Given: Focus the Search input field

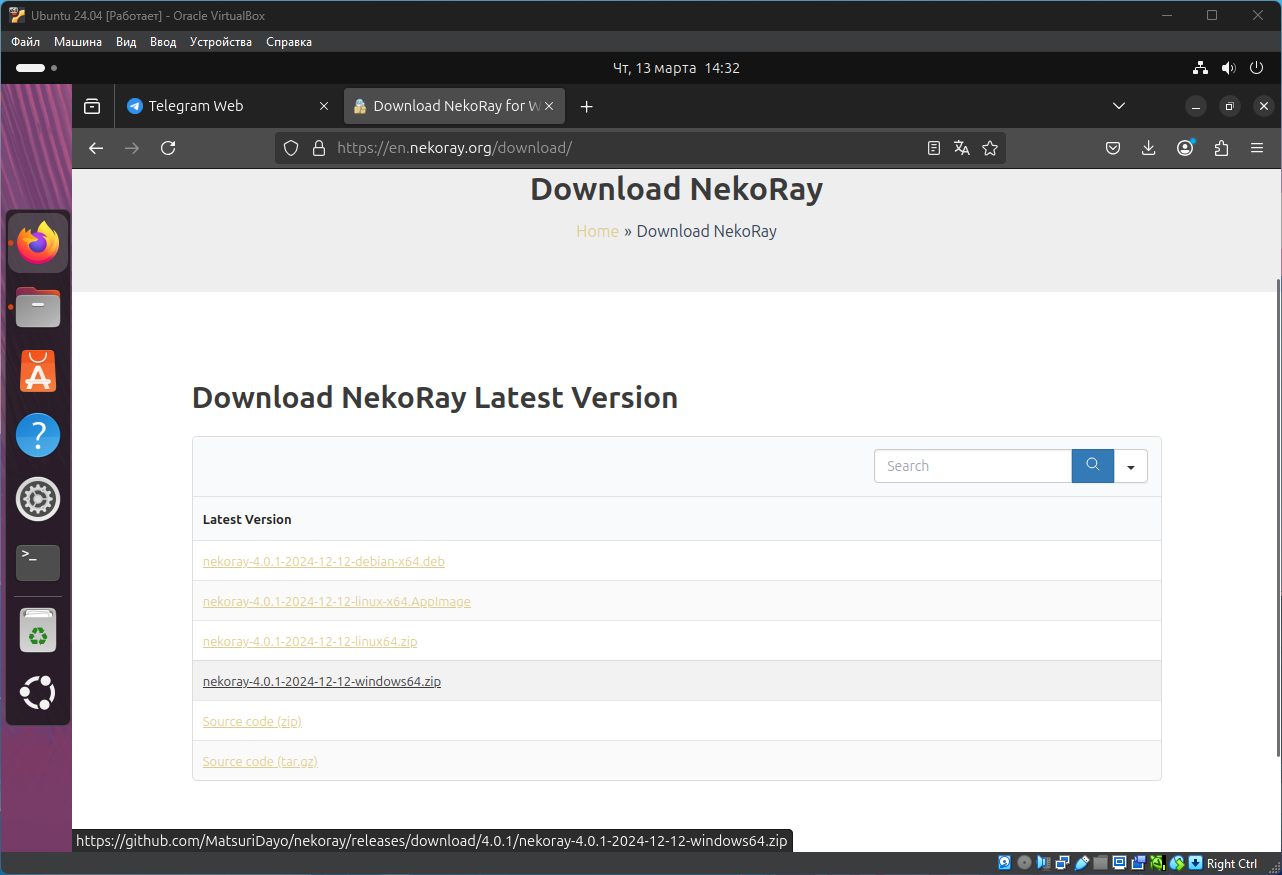Looking at the screenshot, I should click(x=973, y=466).
